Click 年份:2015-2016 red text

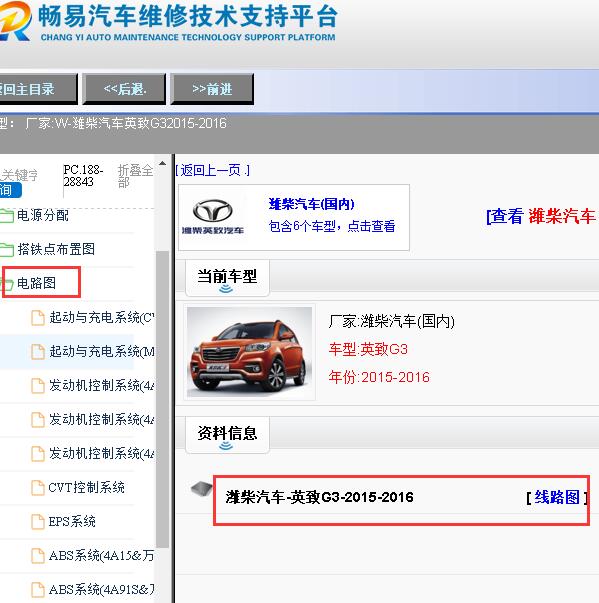pyautogui.click(x=379, y=377)
